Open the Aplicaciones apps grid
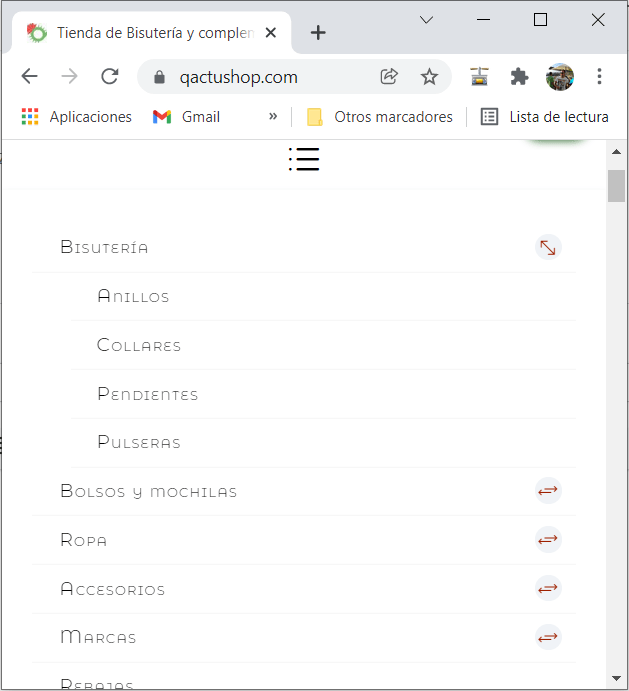The height and width of the screenshot is (691, 629). [x=77, y=117]
